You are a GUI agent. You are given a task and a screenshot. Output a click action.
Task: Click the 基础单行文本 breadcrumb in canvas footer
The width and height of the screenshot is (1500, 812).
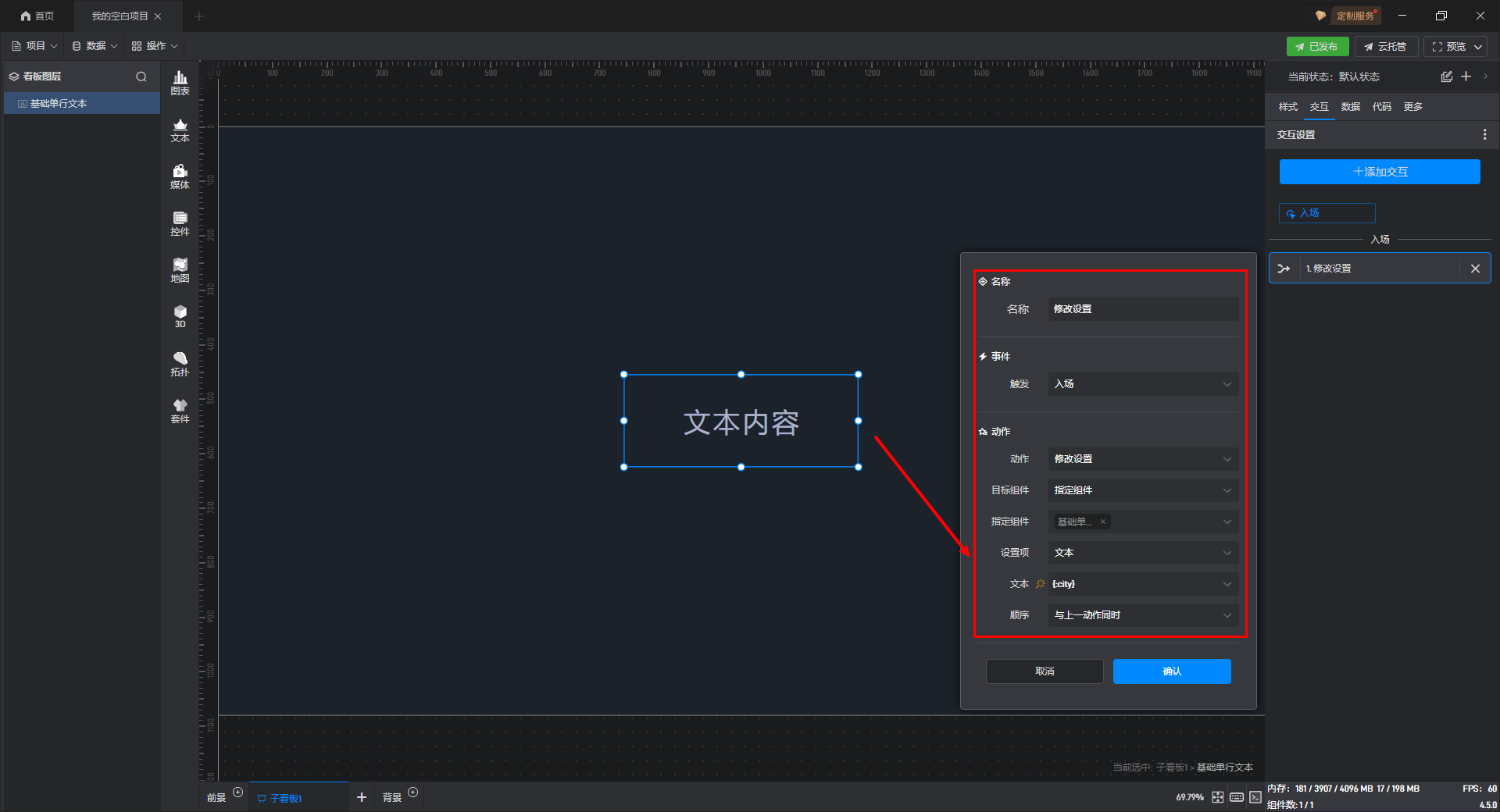[x=1225, y=767]
